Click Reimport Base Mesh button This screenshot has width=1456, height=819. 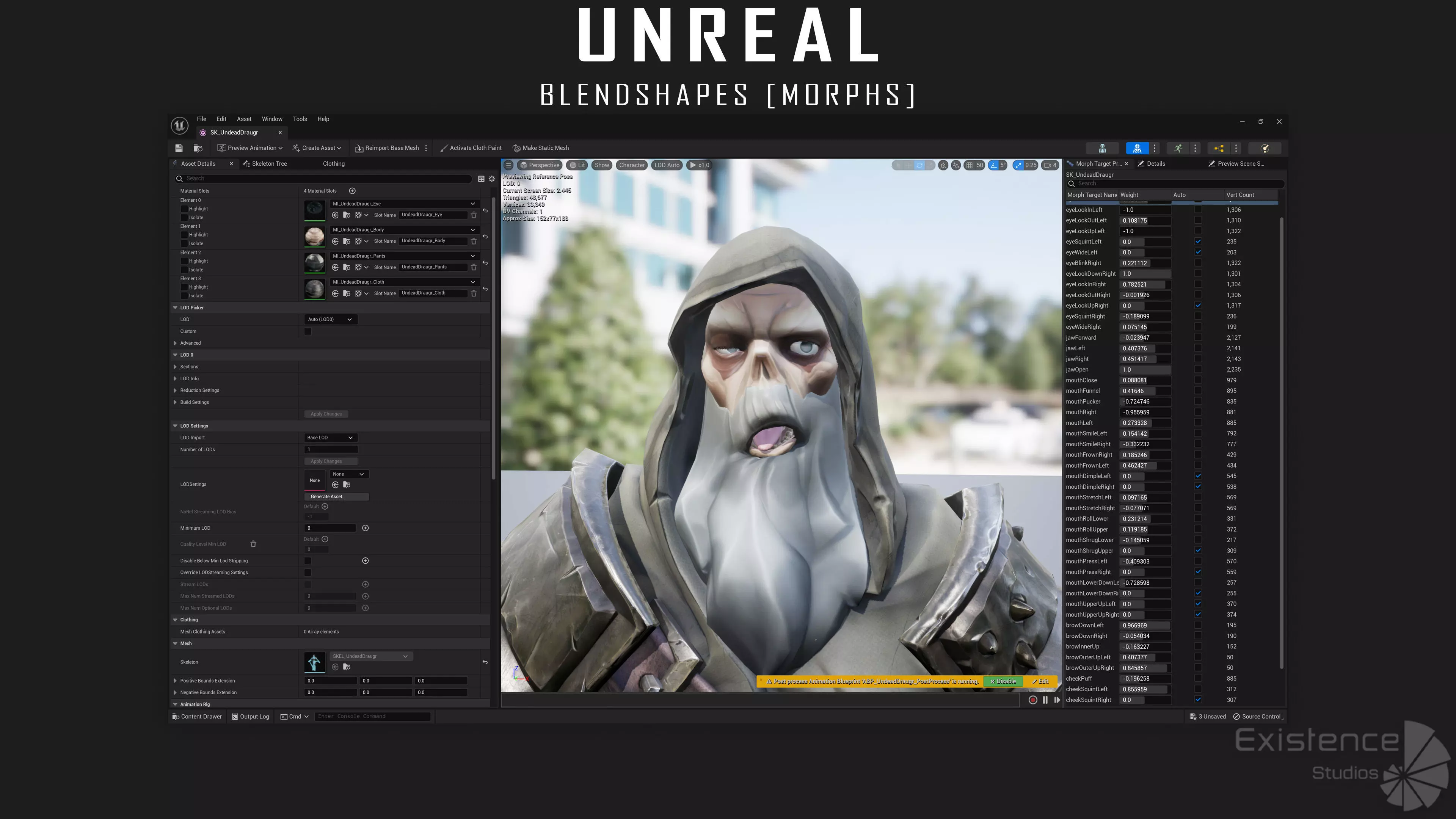(387, 148)
